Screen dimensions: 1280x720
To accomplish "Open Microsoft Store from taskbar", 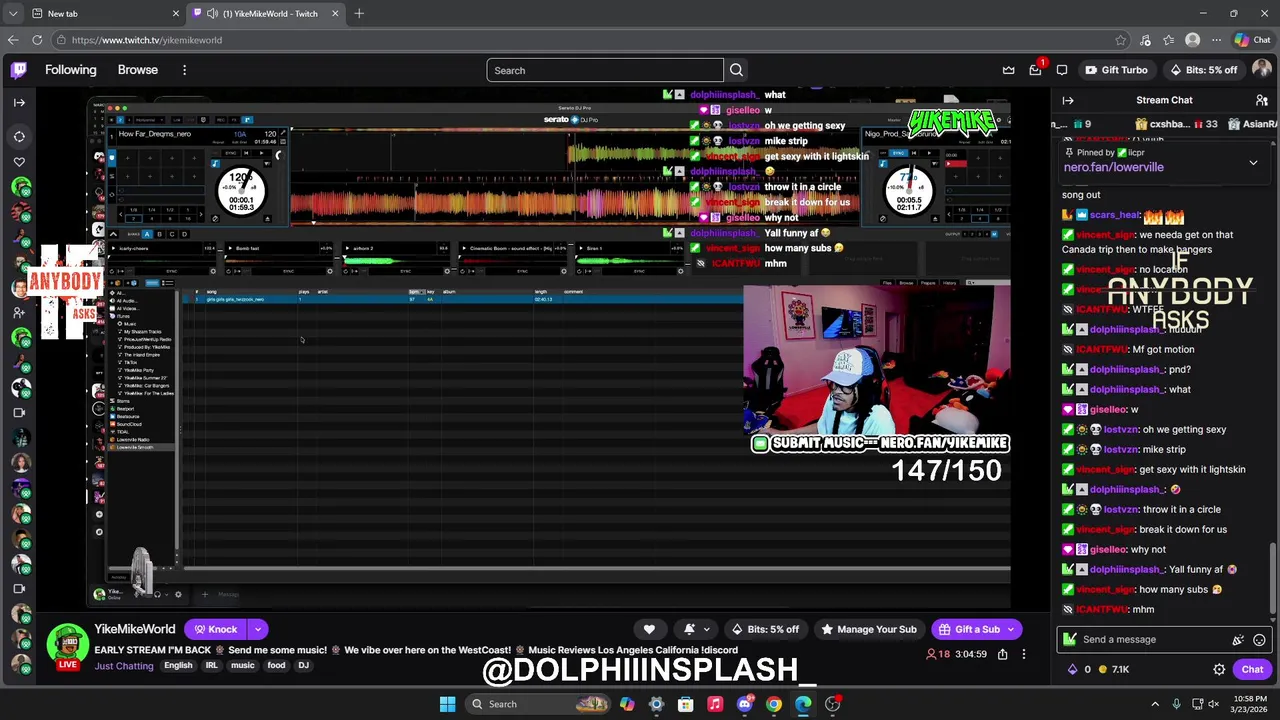I will pos(686,704).
